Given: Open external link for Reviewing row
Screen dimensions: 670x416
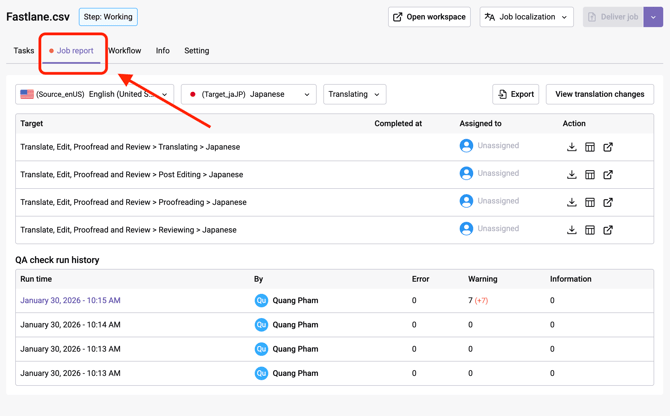Looking at the screenshot, I should pyautogui.click(x=608, y=230).
